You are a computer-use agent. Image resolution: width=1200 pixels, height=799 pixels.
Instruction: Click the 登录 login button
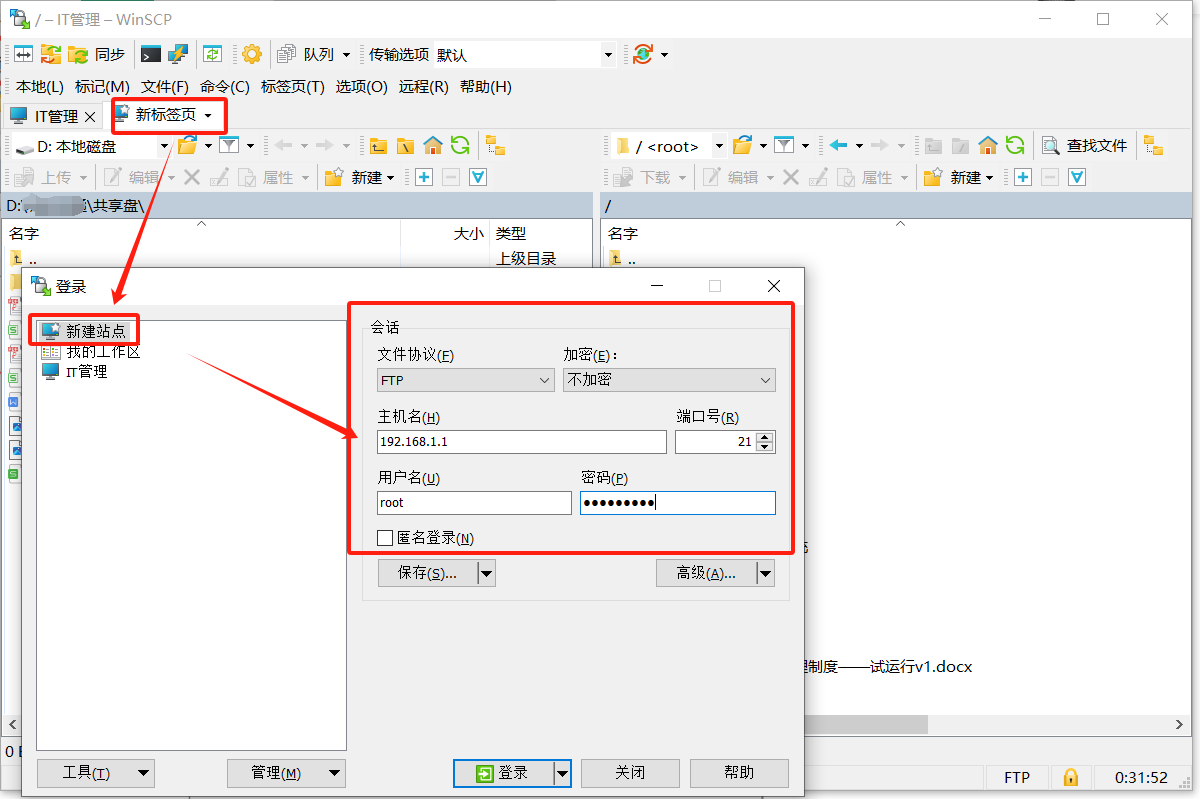503,772
